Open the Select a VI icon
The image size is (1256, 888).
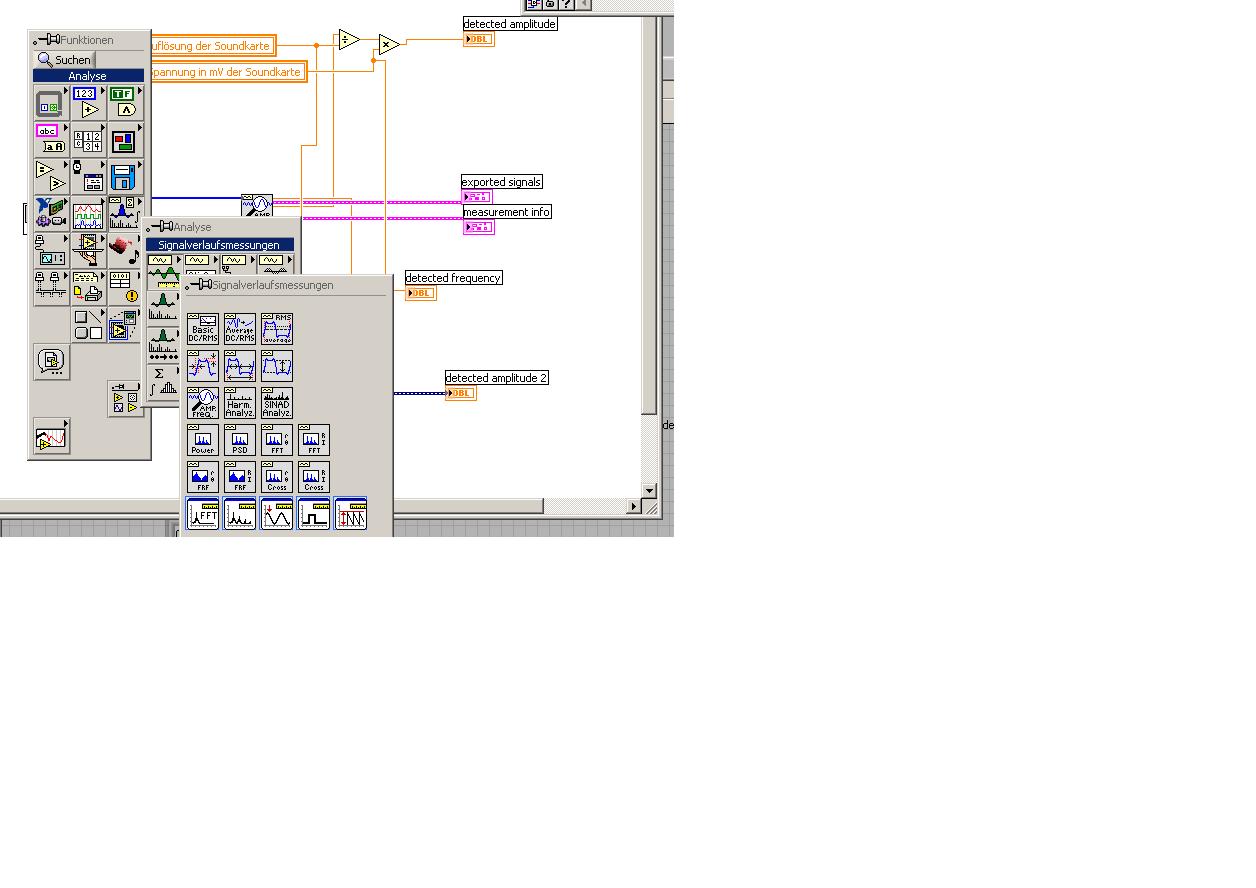(51, 362)
